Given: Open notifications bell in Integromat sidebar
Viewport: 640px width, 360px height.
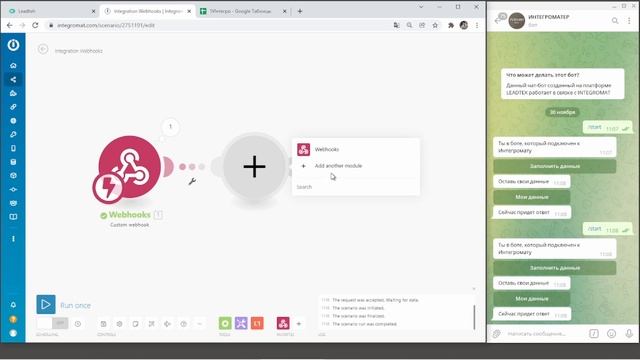Looking at the screenshot, I should (13, 305).
